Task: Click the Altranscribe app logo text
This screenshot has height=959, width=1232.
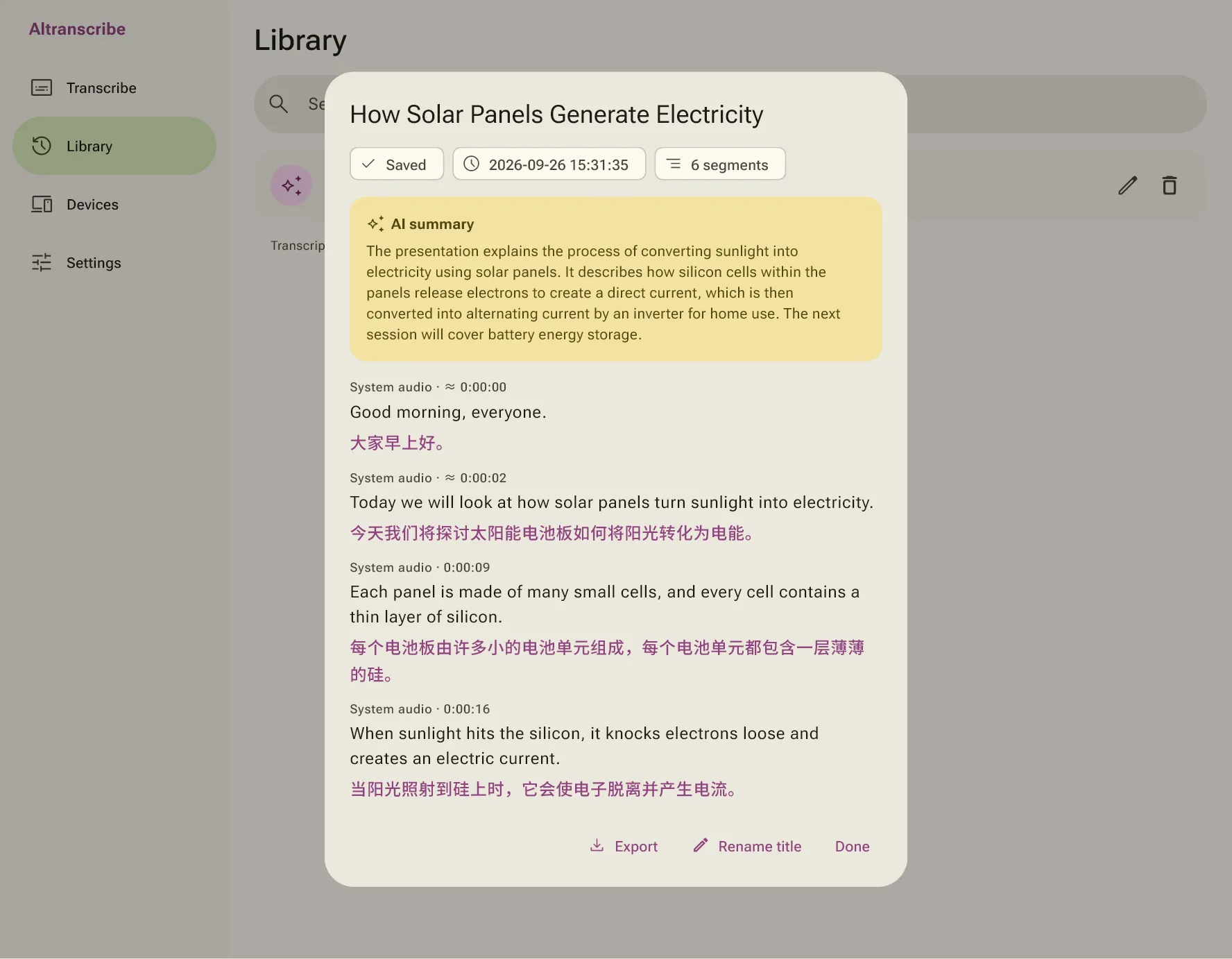Action: (77, 29)
